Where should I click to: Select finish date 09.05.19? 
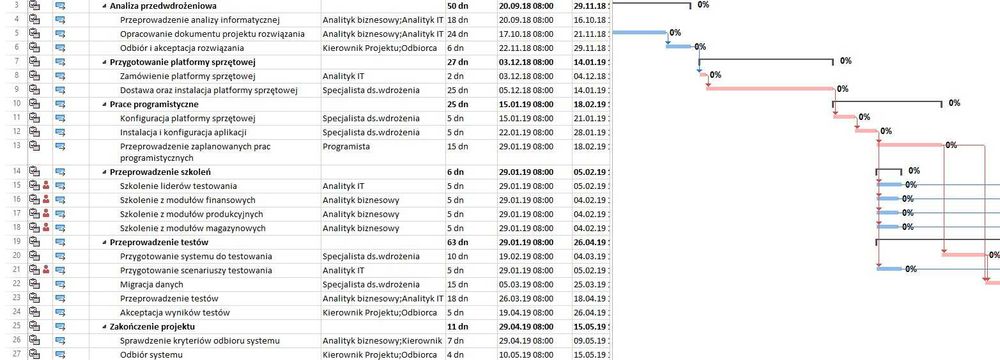[591, 340]
